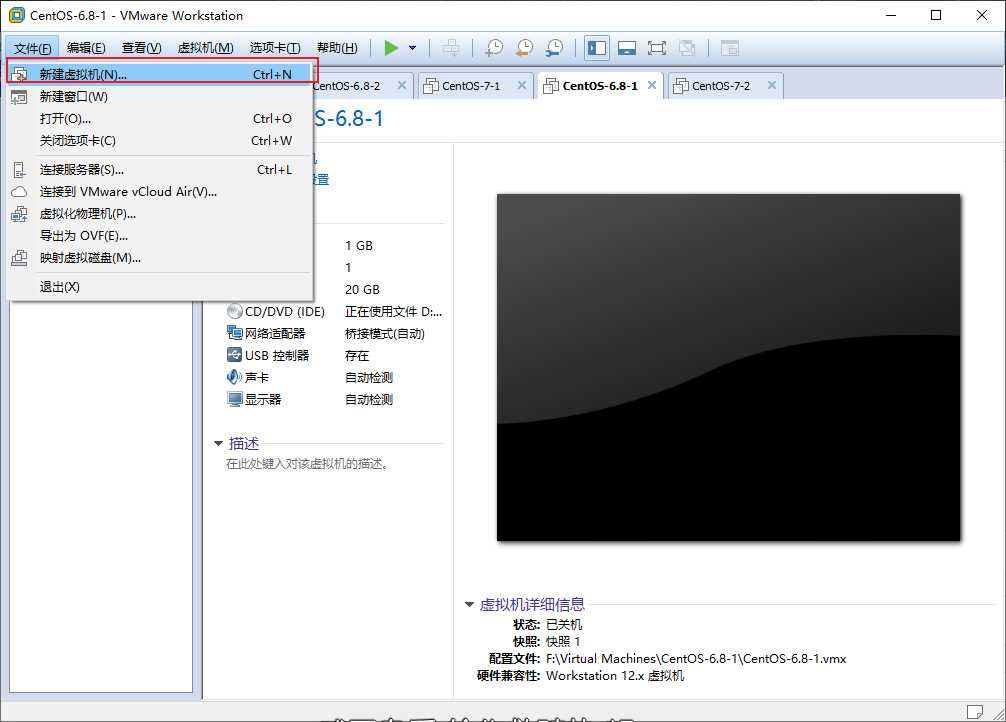Close the CentOS-7-1 tab

[522, 85]
